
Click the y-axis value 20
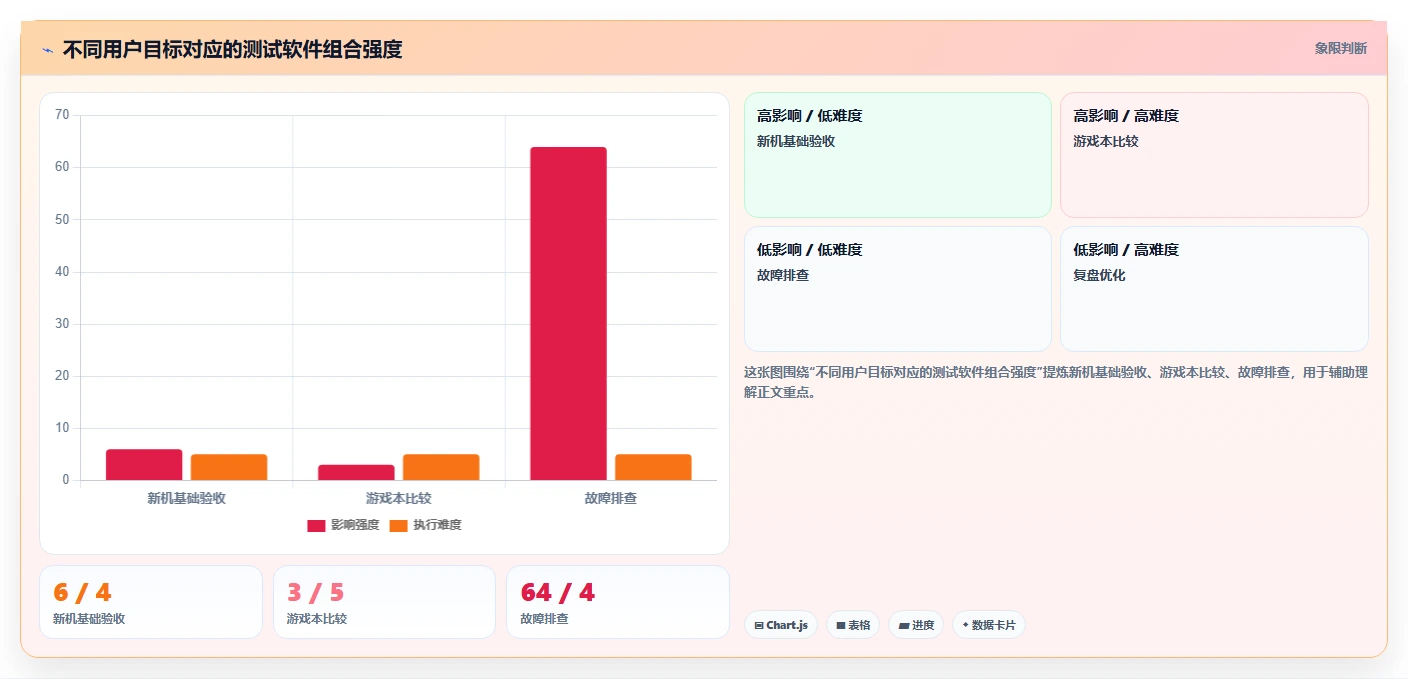62,376
